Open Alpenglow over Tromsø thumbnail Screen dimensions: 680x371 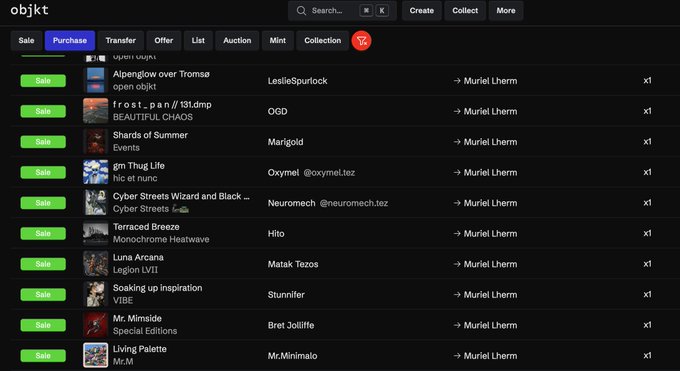point(95,80)
